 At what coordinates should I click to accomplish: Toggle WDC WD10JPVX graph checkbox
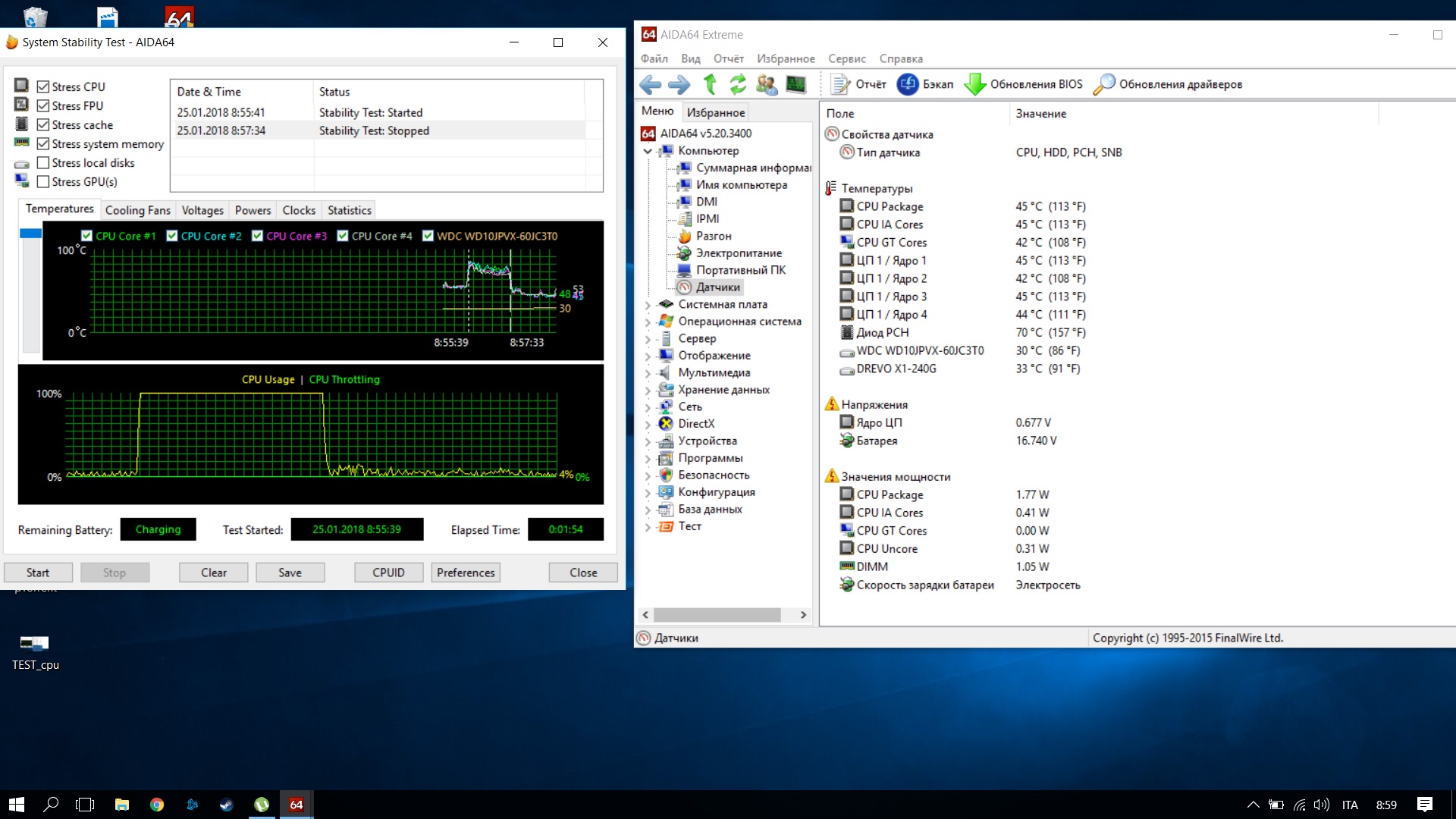[x=428, y=236]
